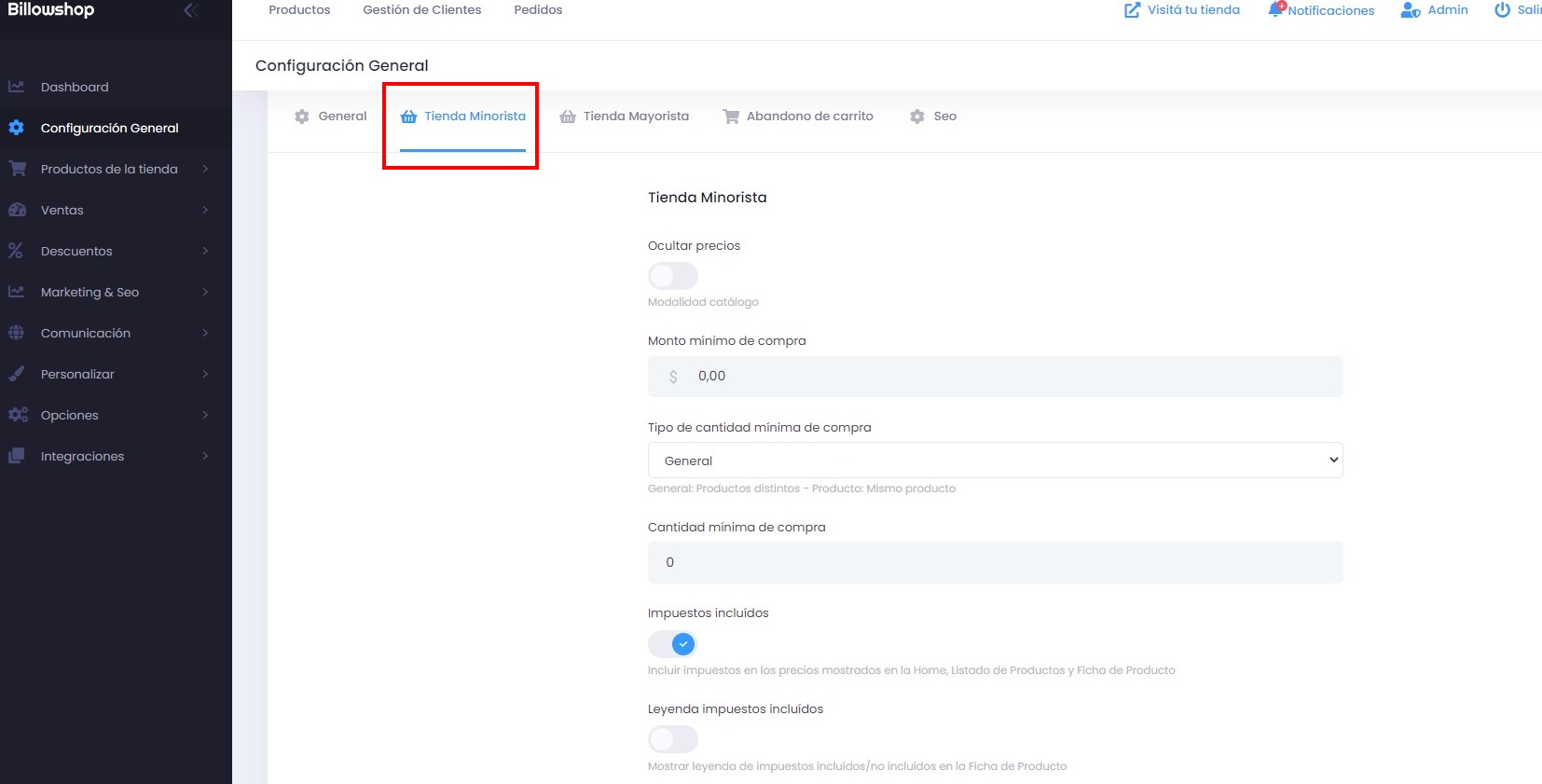Viewport: 1542px width, 784px height.
Task: Click the Personalizar brush icon
Action: click(17, 374)
